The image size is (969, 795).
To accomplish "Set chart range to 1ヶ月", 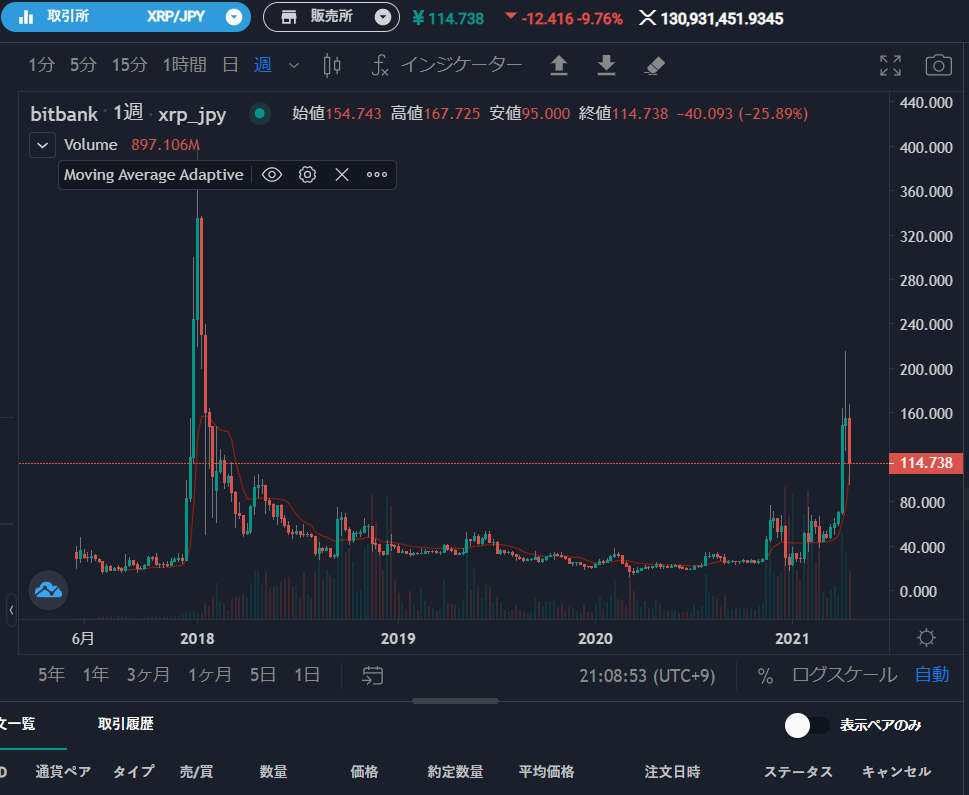I will click(210, 674).
